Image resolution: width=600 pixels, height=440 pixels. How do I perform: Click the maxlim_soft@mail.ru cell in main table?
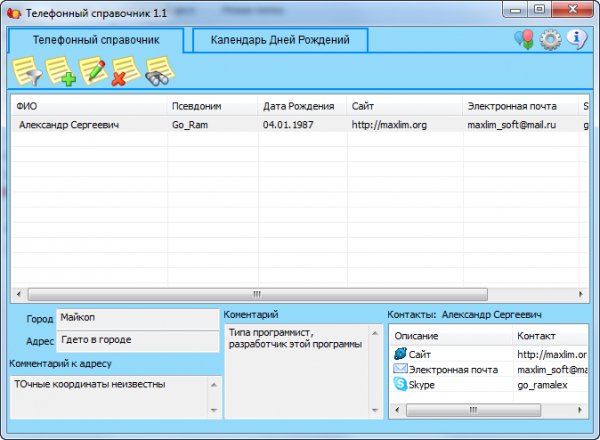click(512, 125)
